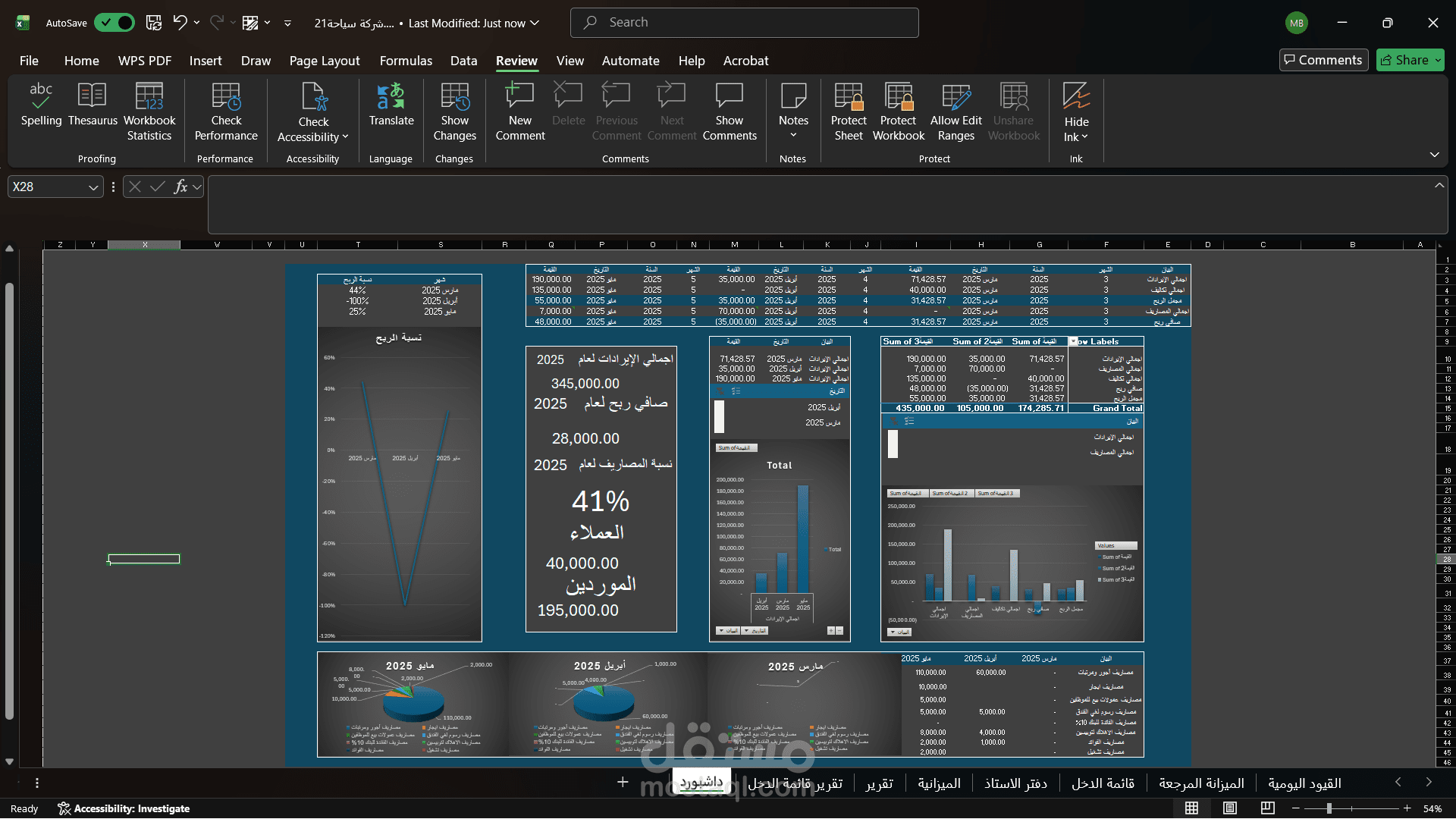Toggle multi-select on the البيان slicer
This screenshot has width=1456, height=819.
[x=909, y=421]
